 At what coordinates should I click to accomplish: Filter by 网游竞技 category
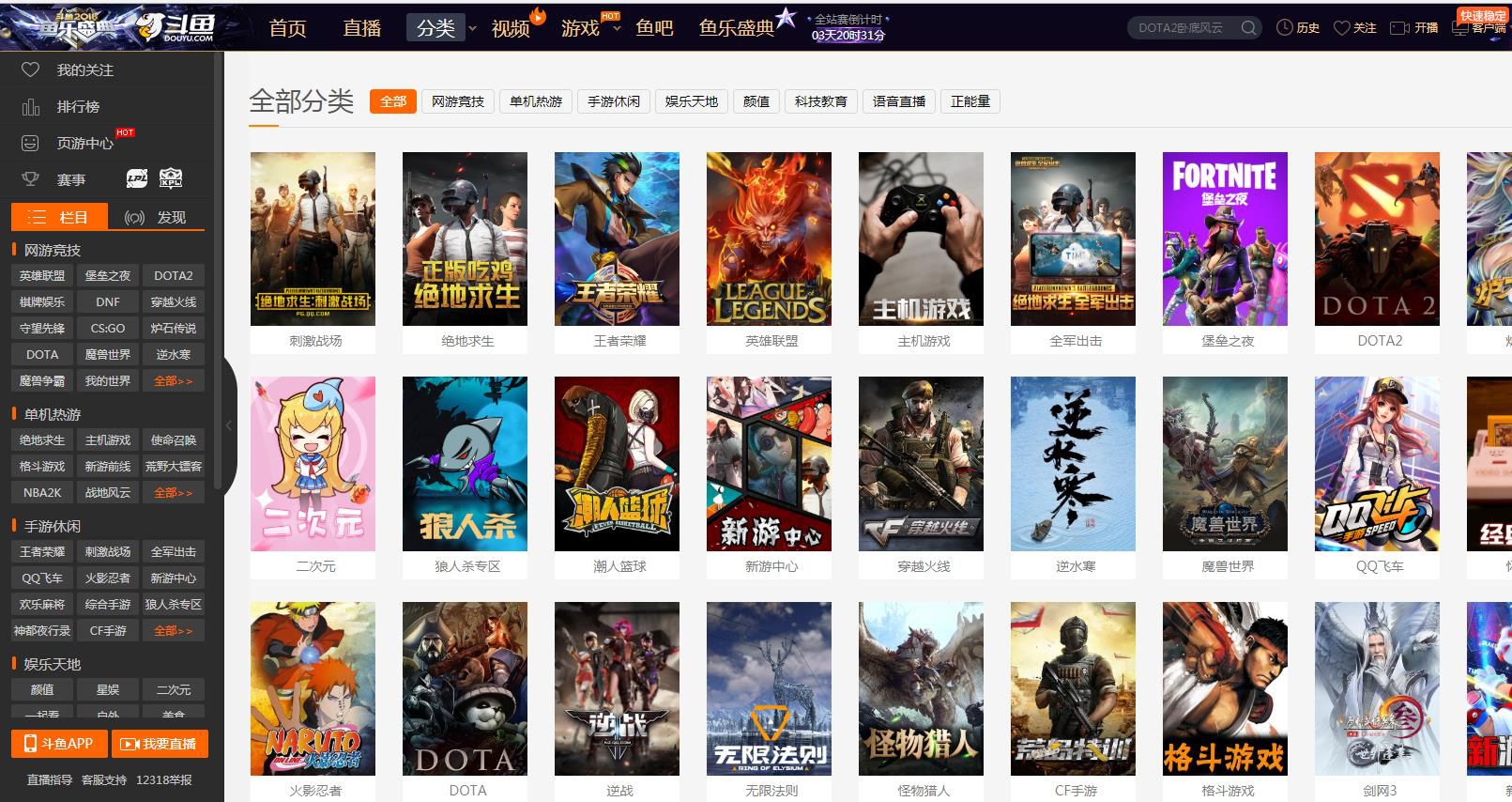pyautogui.click(x=458, y=101)
